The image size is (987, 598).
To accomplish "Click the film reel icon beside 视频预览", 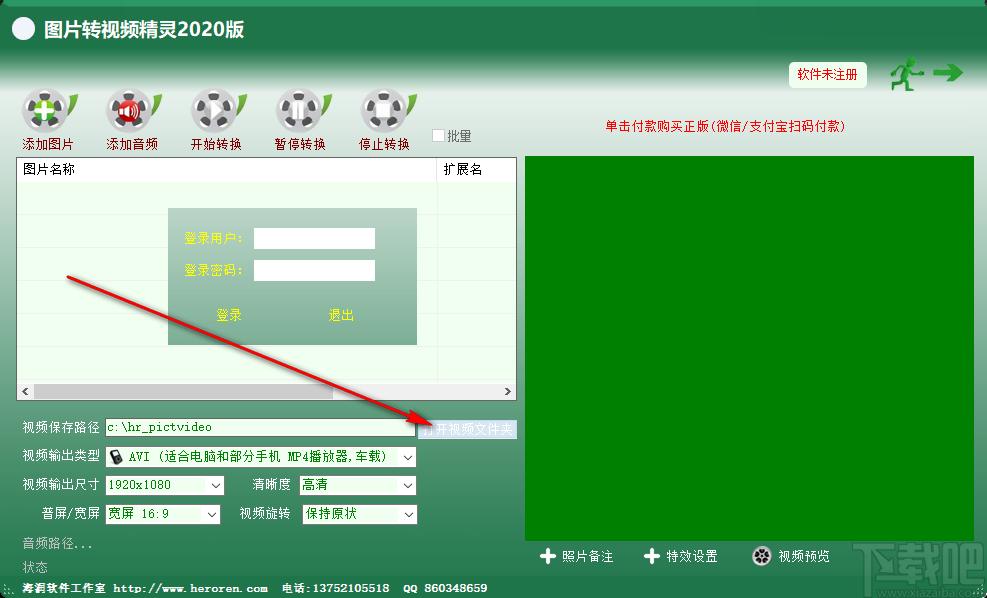I will (762, 556).
